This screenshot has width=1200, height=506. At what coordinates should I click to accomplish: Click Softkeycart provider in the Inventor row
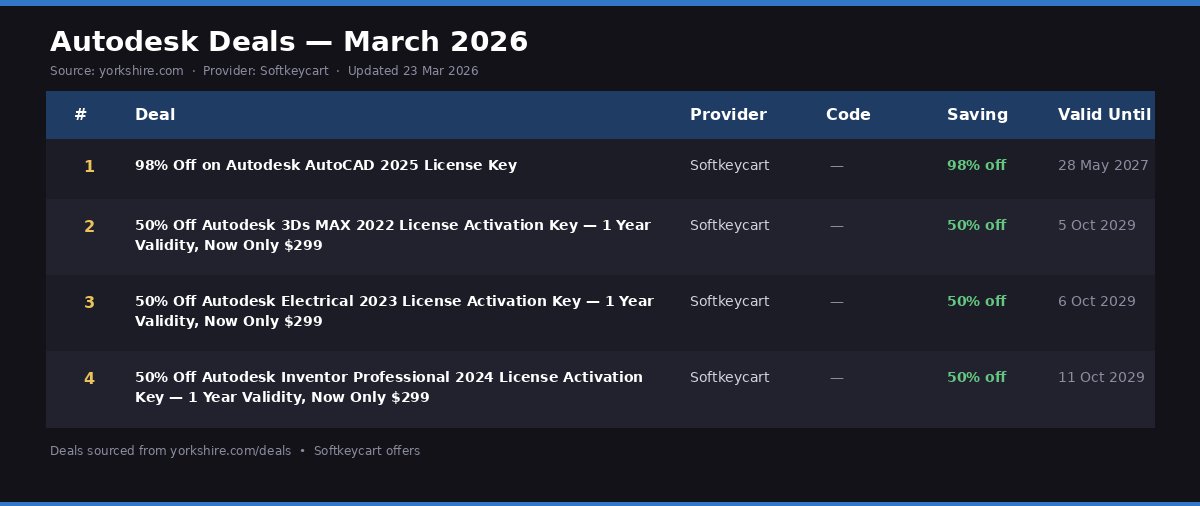pos(729,377)
